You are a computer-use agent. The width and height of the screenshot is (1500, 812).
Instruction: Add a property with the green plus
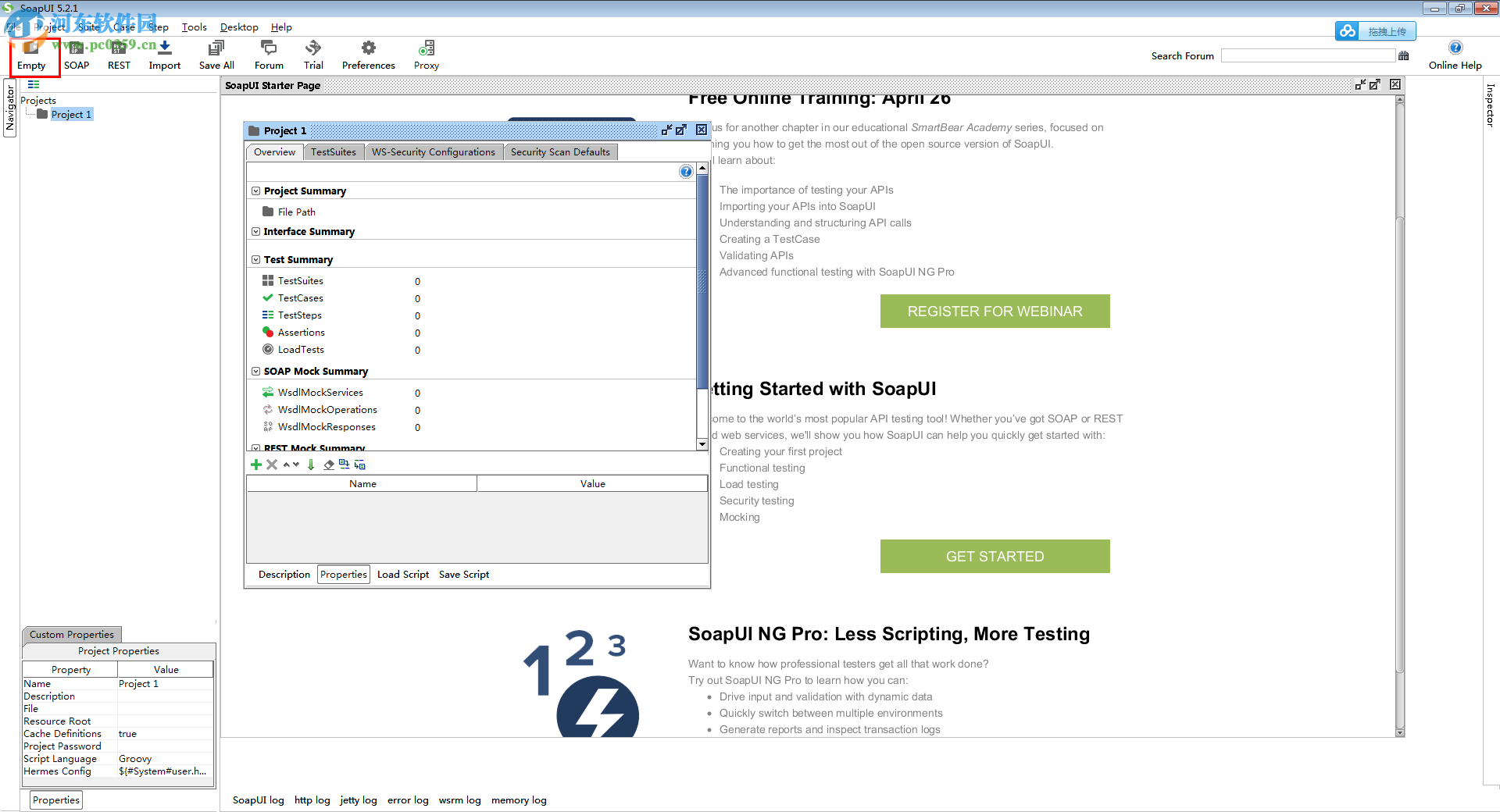point(255,465)
